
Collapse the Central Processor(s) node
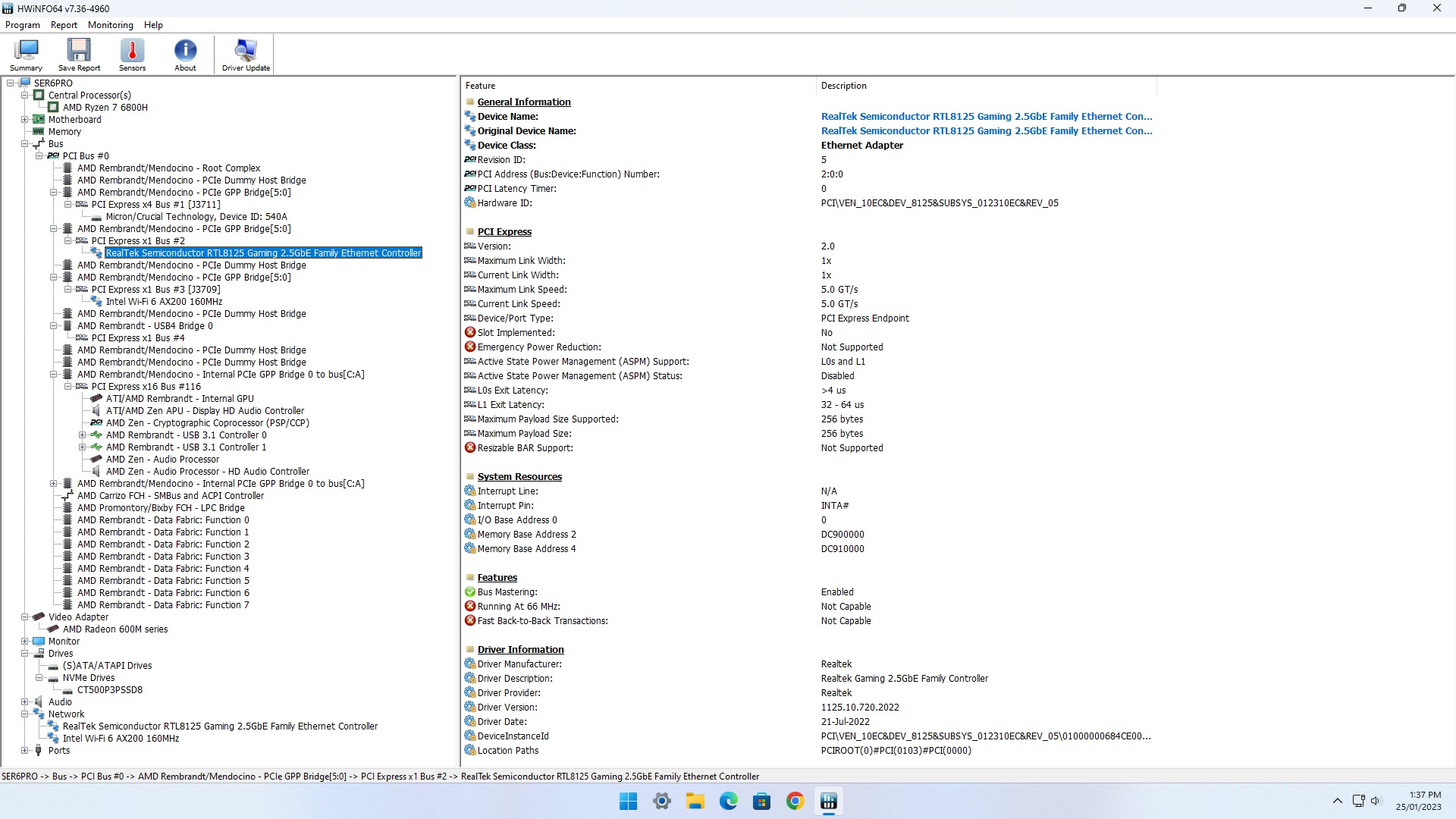25,96
